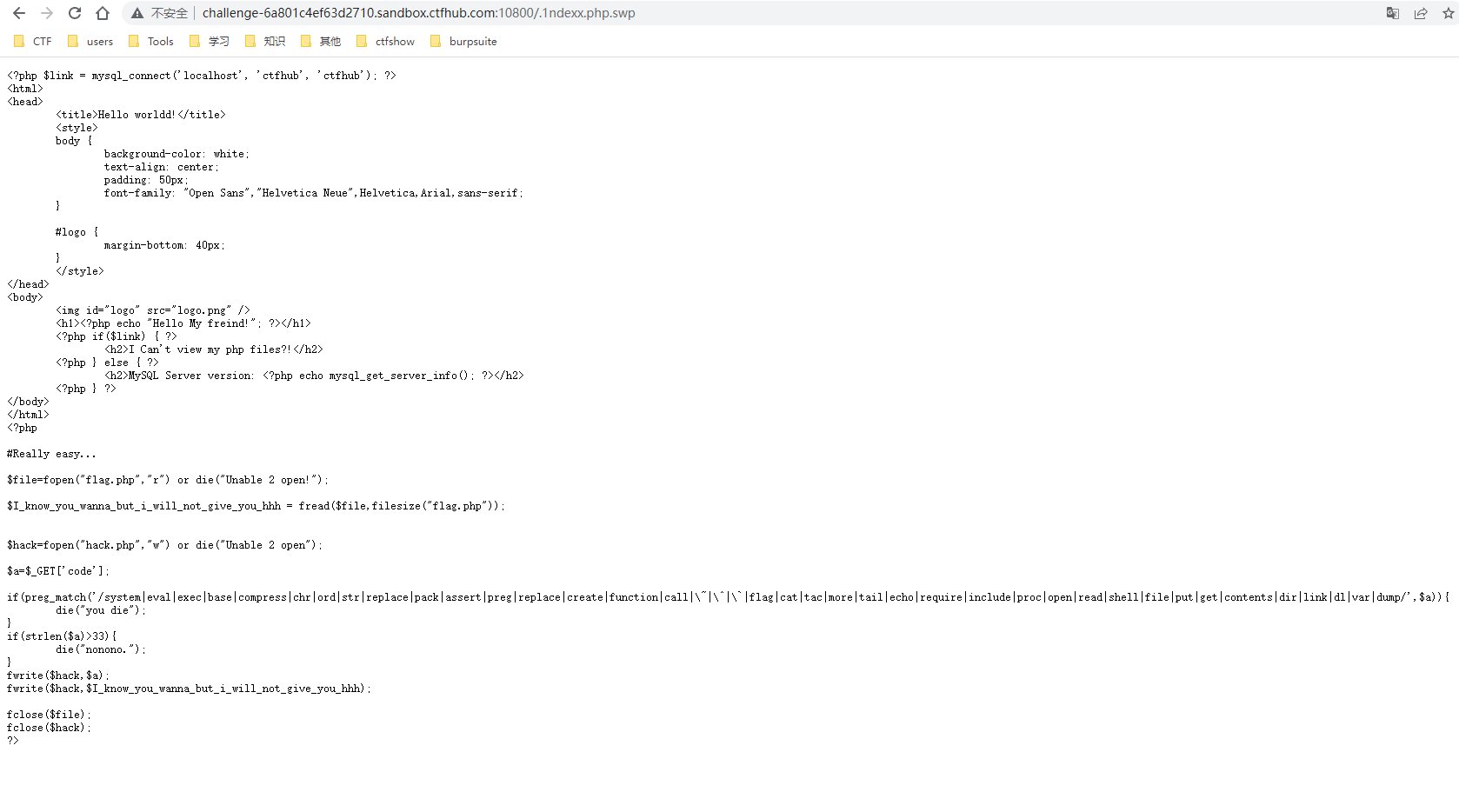Click the browser forward arrow

pos(47,13)
